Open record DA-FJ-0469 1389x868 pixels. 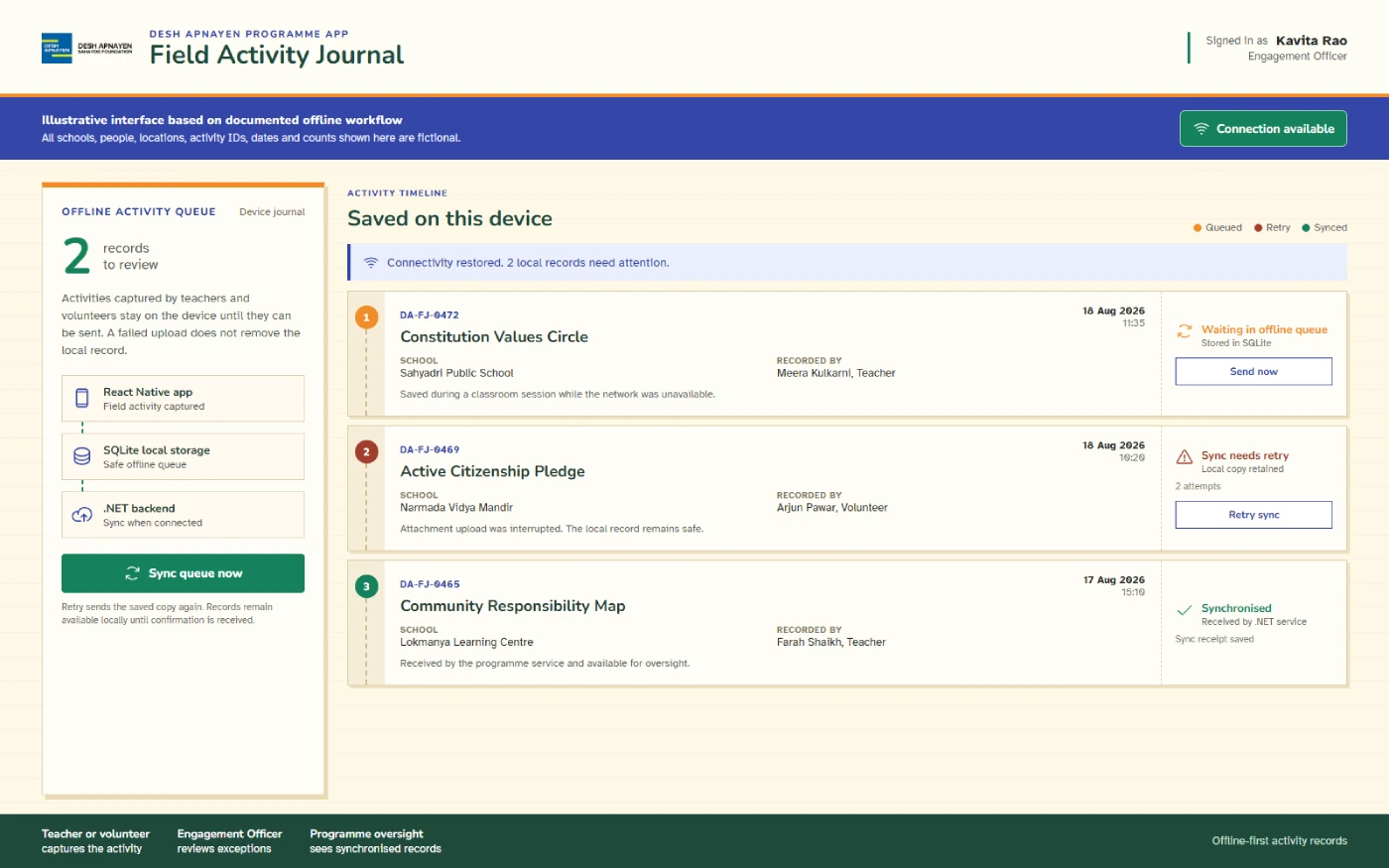click(x=430, y=450)
